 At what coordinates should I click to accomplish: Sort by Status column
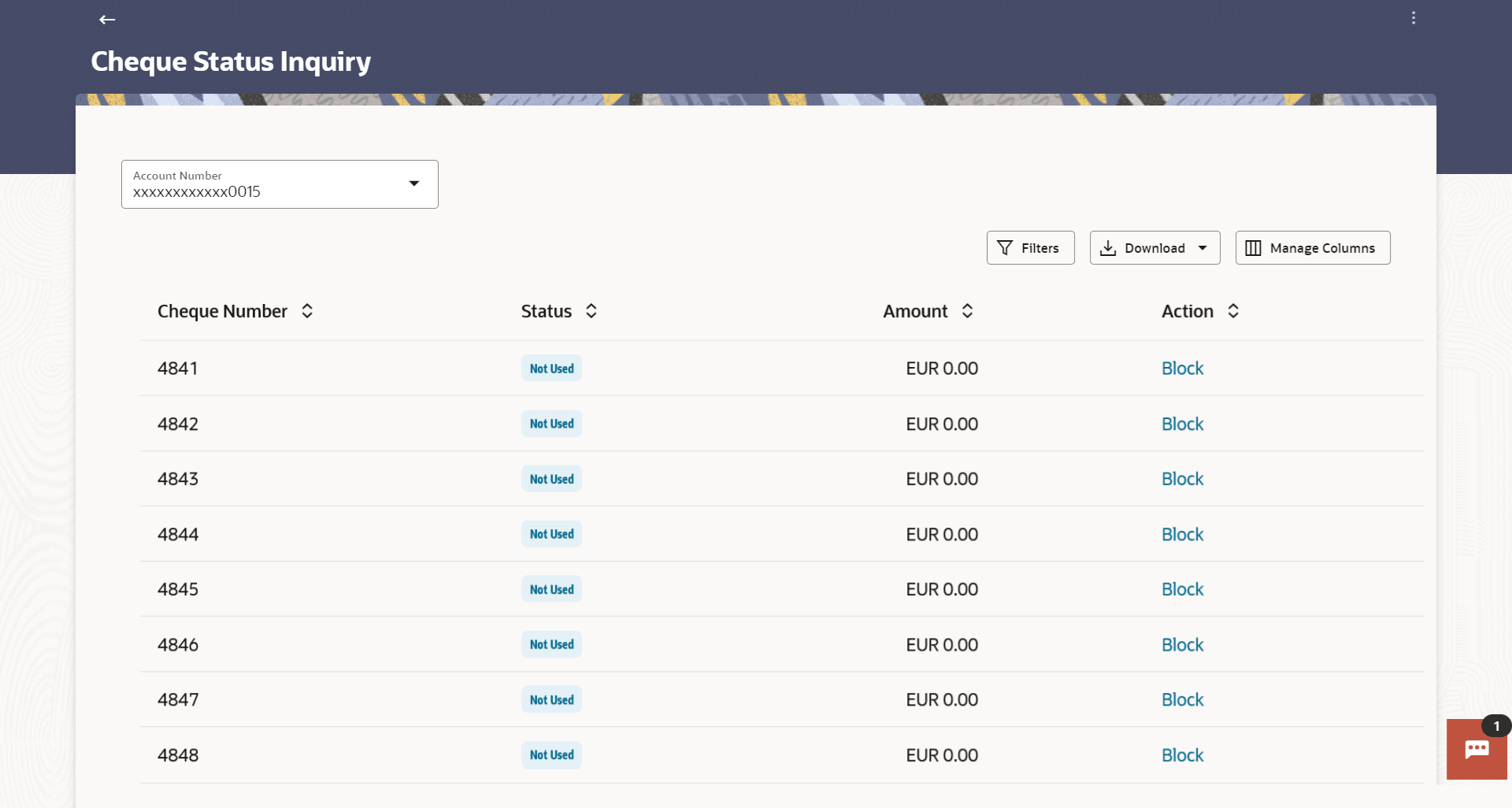click(x=591, y=311)
